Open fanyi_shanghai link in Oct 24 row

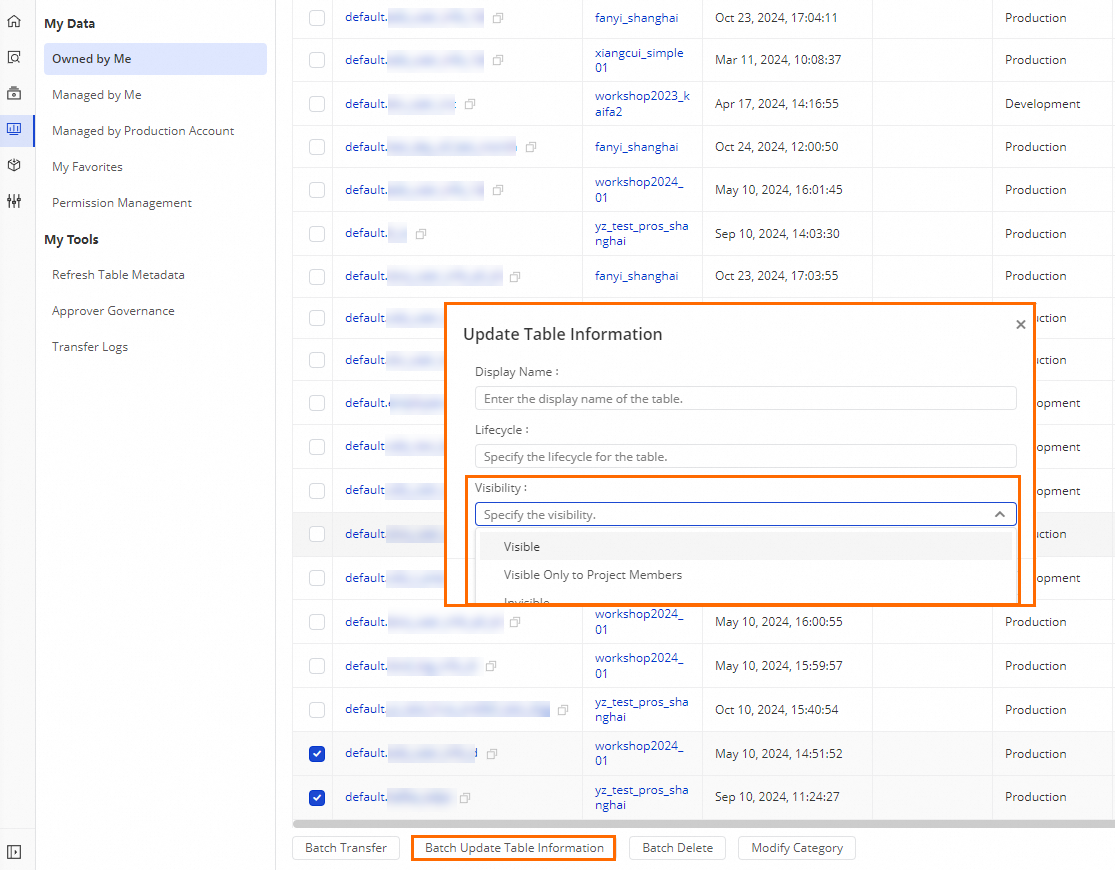636,147
